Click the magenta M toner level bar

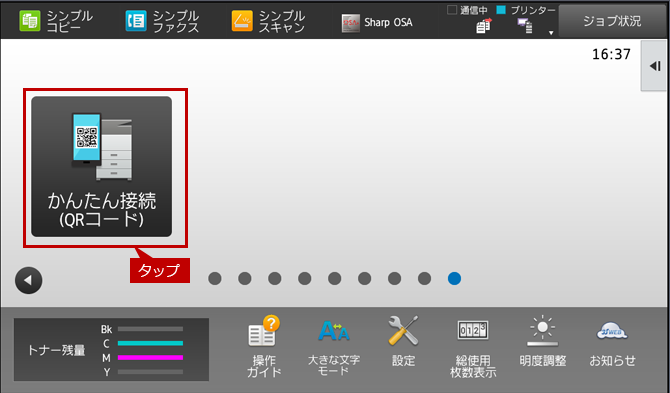pyautogui.click(x=150, y=358)
